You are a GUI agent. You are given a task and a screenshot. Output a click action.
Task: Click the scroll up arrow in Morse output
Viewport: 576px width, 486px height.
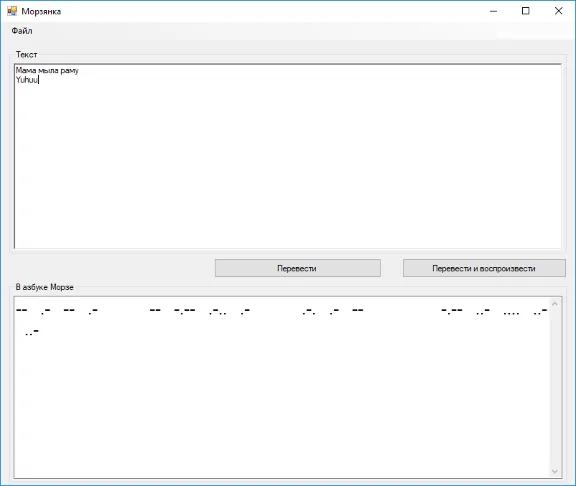[555, 304]
